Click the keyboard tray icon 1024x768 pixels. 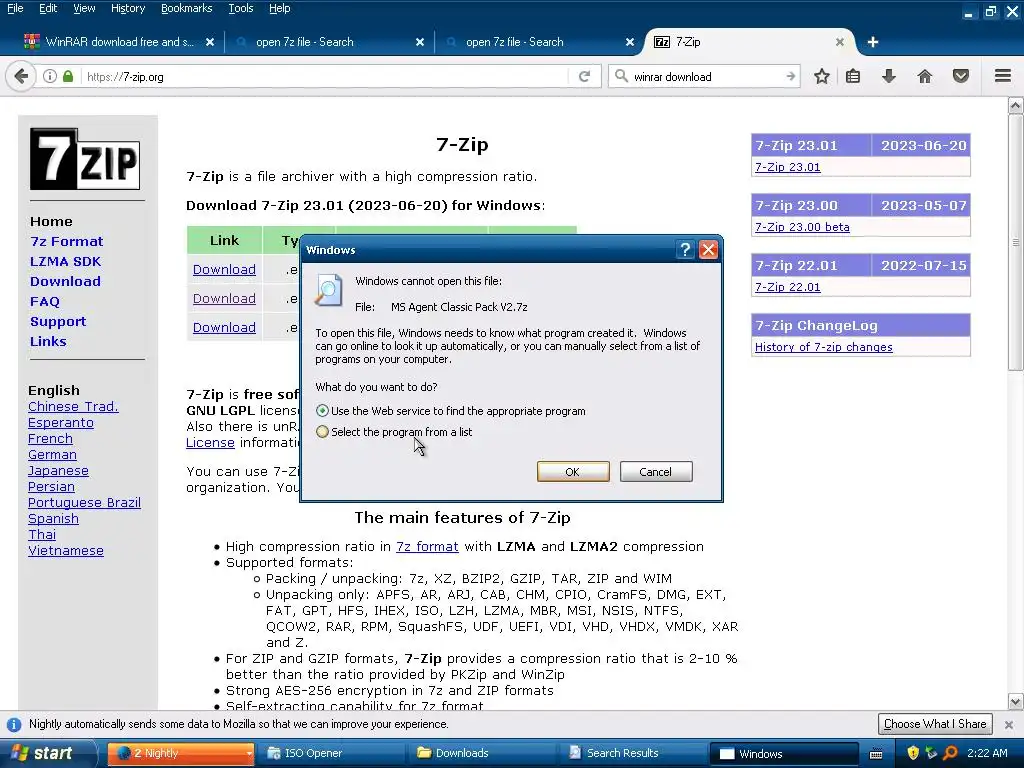click(876, 754)
